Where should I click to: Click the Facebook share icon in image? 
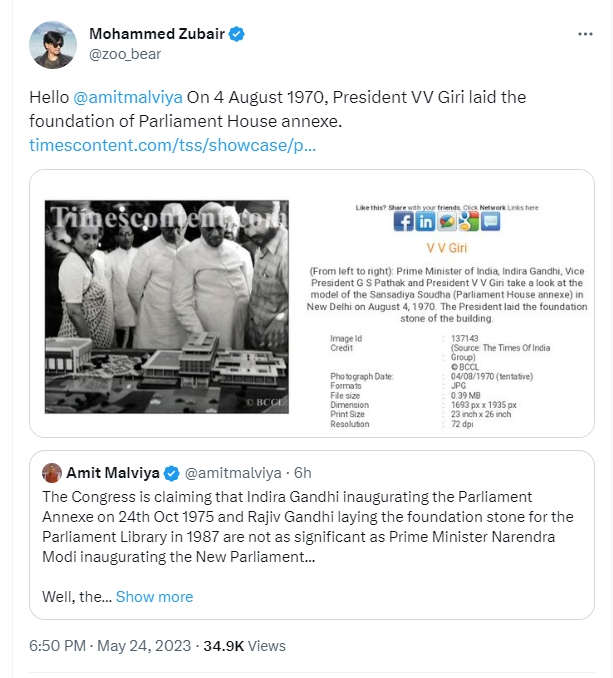tap(403, 222)
